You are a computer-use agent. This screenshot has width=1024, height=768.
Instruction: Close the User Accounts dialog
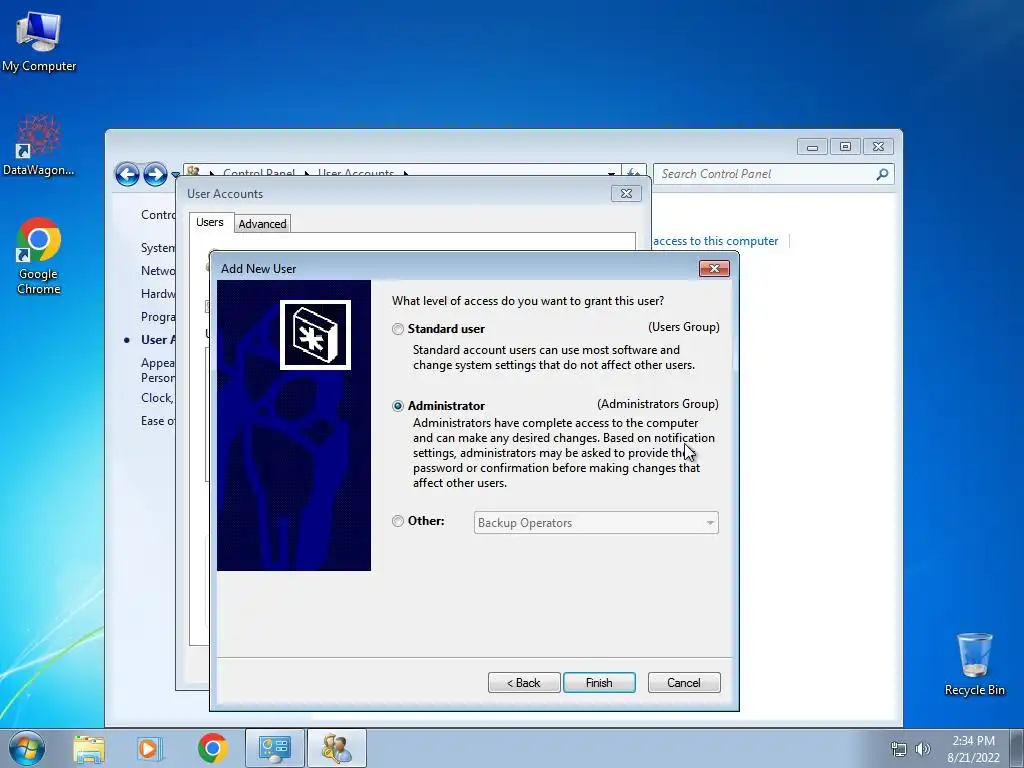[626, 193]
